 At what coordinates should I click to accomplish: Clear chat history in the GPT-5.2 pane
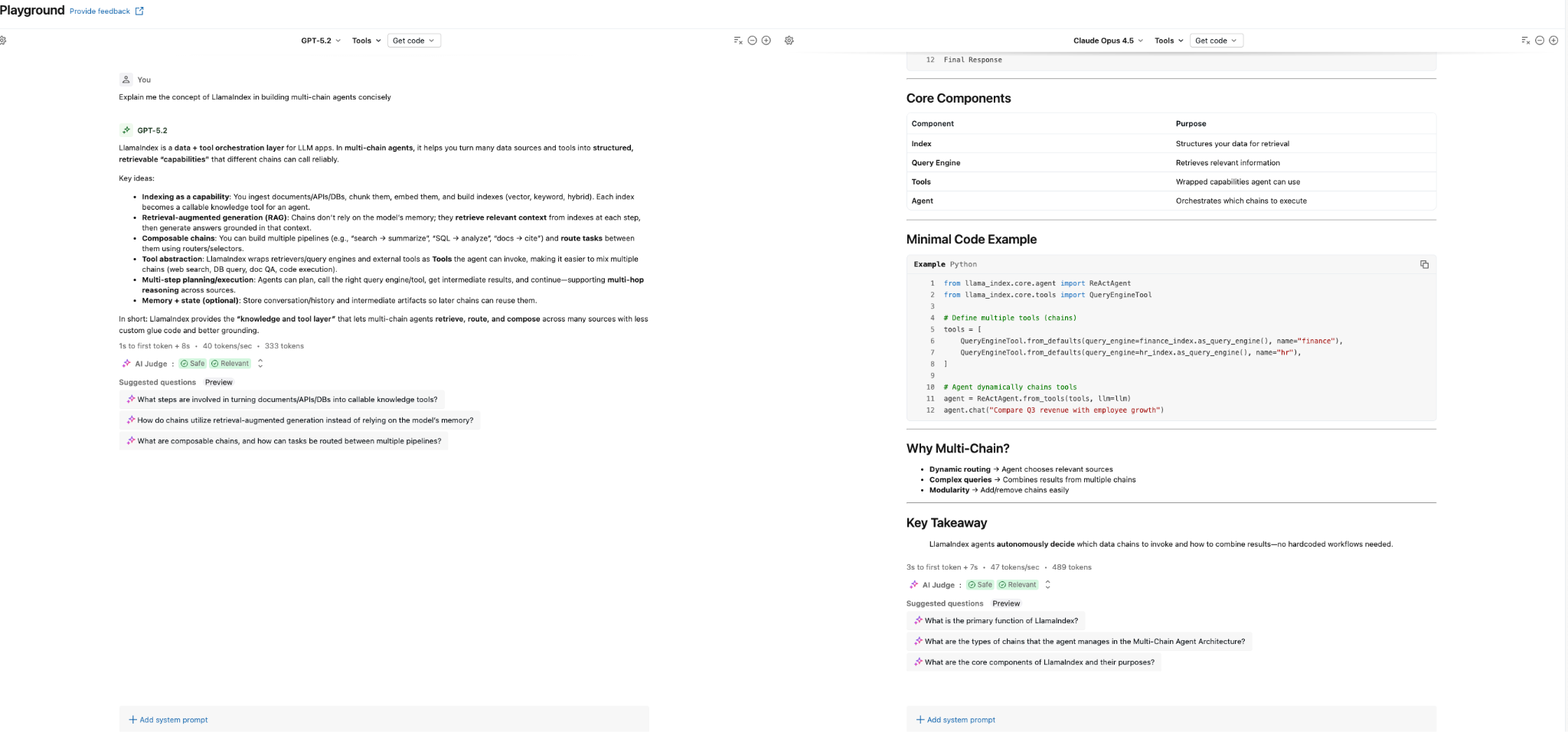tap(738, 41)
